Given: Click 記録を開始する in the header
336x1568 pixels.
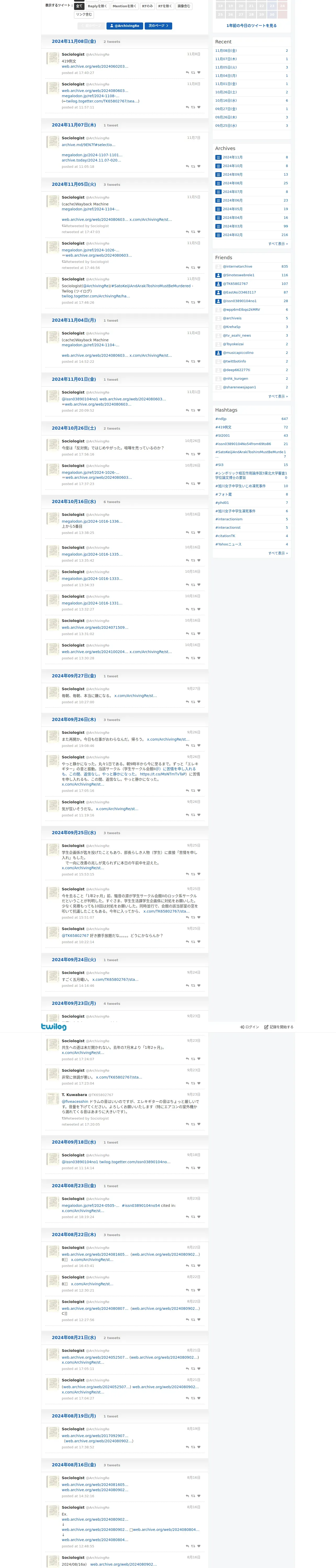Looking at the screenshot, I should tap(279, 1027).
